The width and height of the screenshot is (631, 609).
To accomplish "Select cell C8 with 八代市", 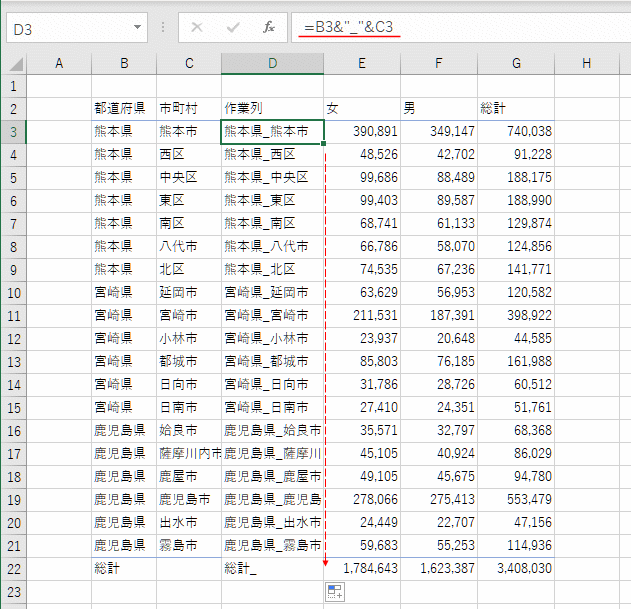I will [x=189, y=246].
